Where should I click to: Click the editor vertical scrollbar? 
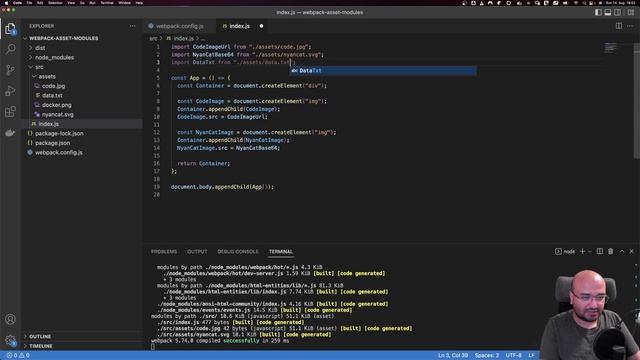637,102
